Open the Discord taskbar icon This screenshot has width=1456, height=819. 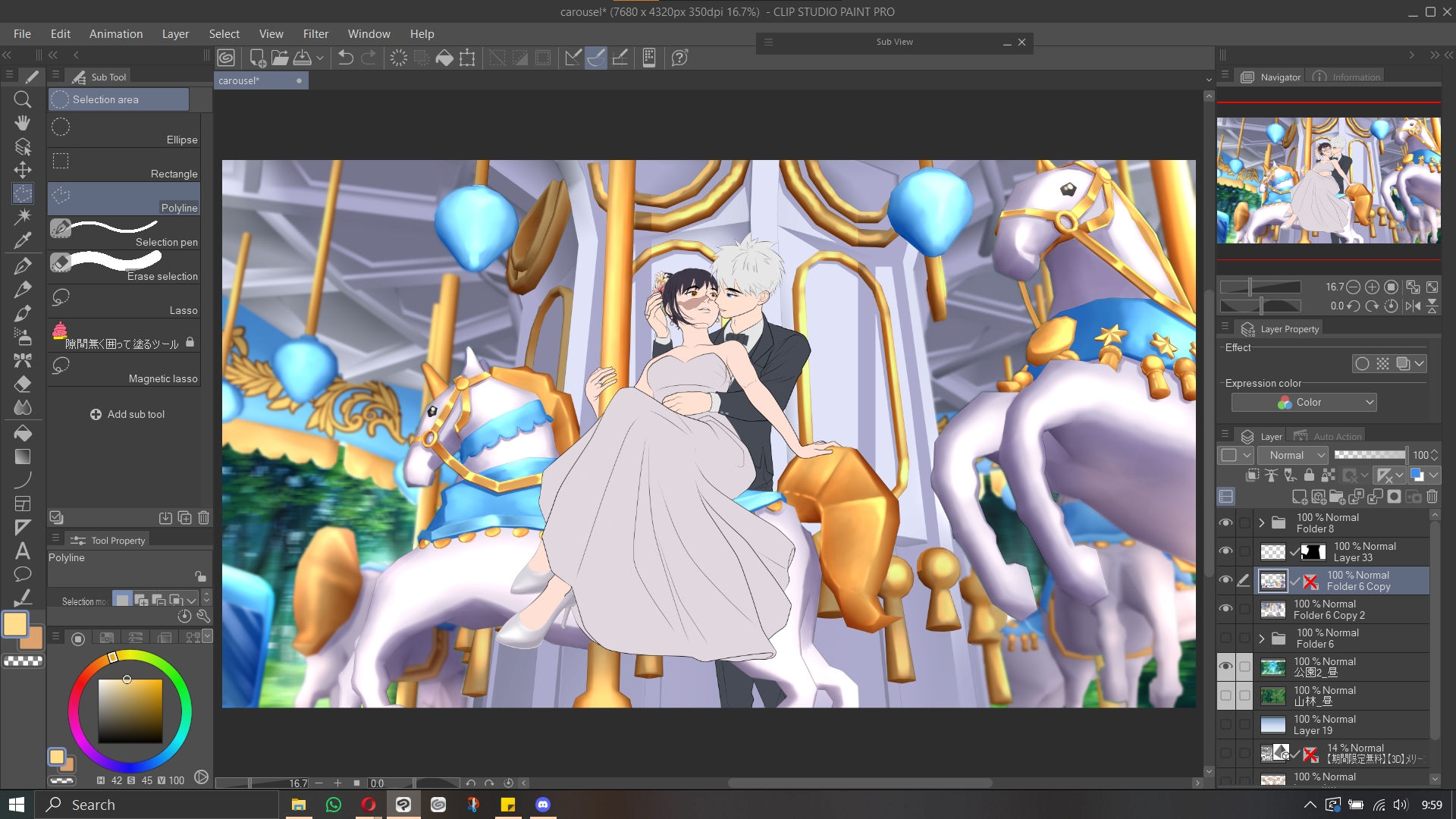543,805
